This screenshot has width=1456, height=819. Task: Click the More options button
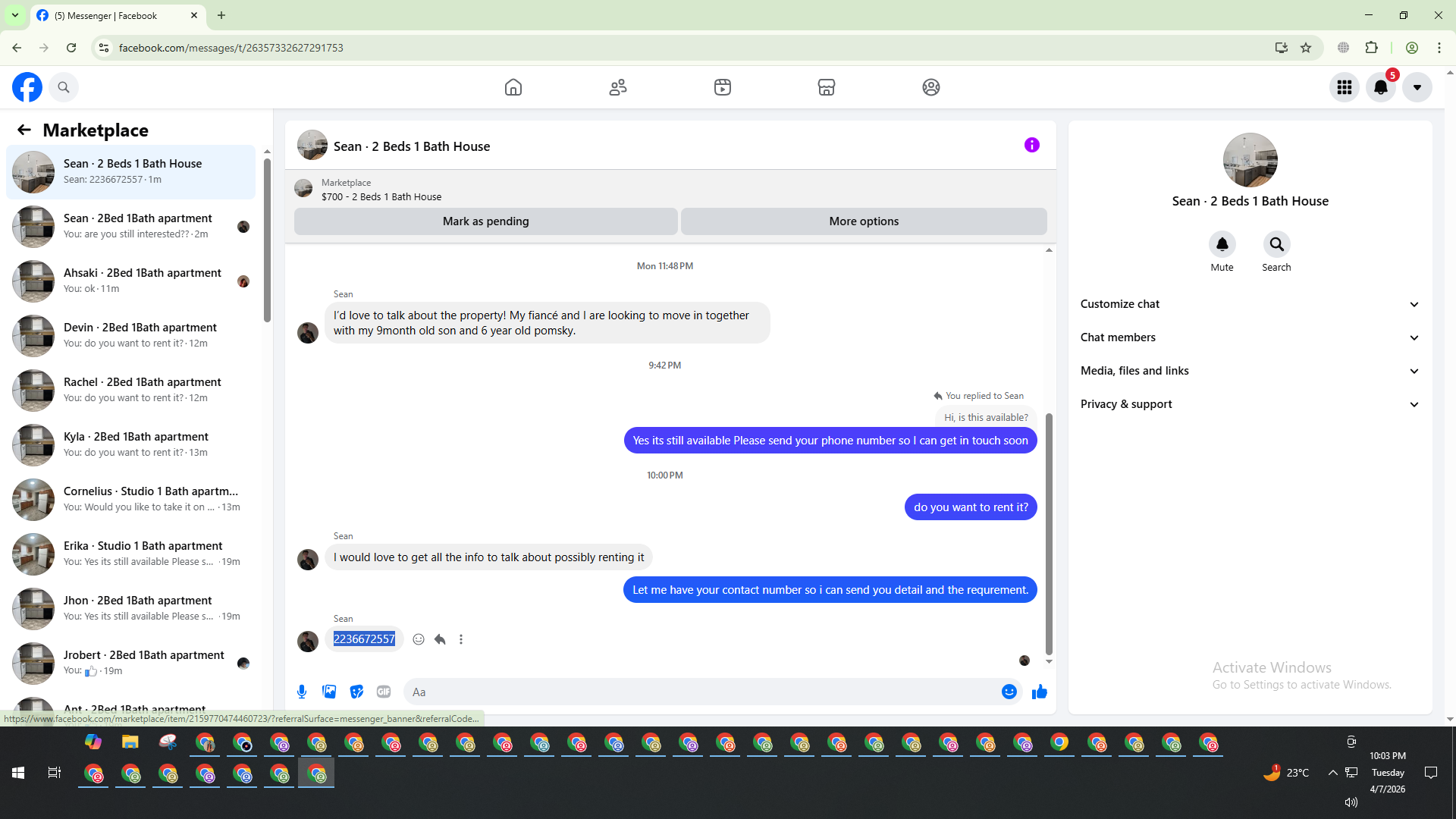[864, 221]
